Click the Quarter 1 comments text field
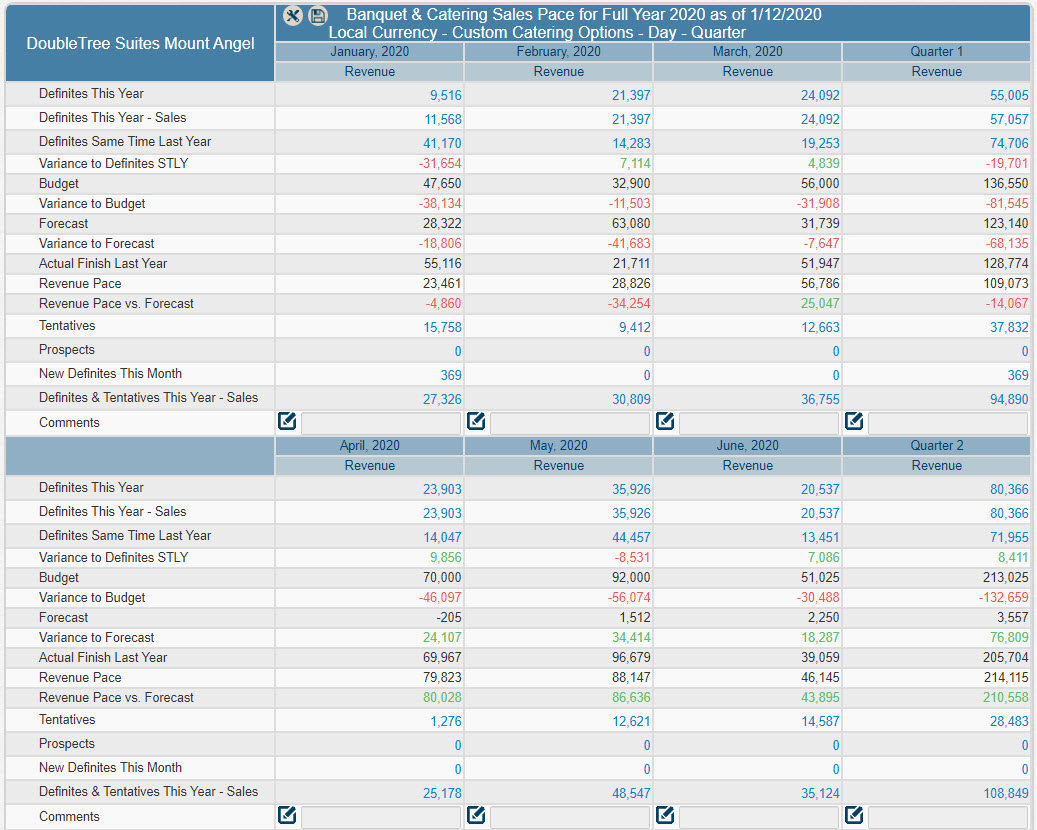1037x830 pixels. (x=948, y=422)
